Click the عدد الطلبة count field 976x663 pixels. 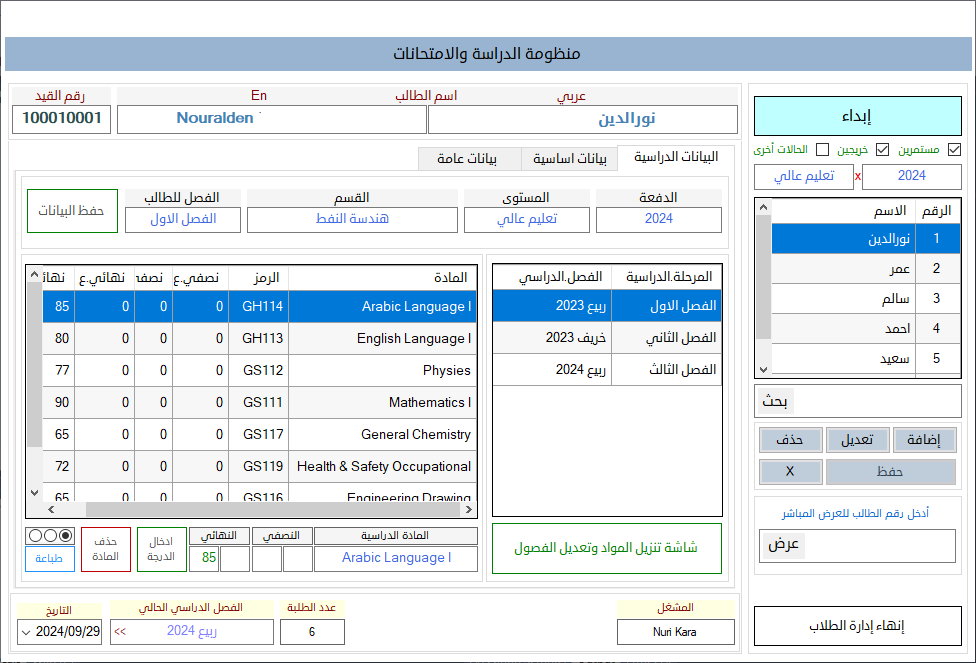click(312, 632)
